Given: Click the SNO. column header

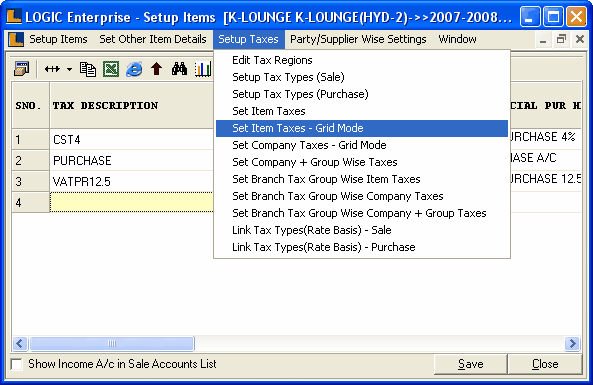Looking at the screenshot, I should (x=31, y=106).
